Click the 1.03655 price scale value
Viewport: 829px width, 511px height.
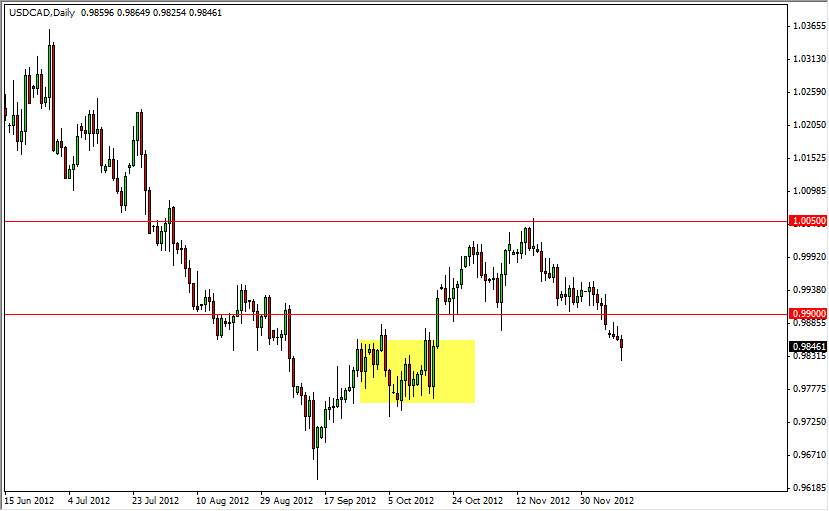tap(809, 26)
